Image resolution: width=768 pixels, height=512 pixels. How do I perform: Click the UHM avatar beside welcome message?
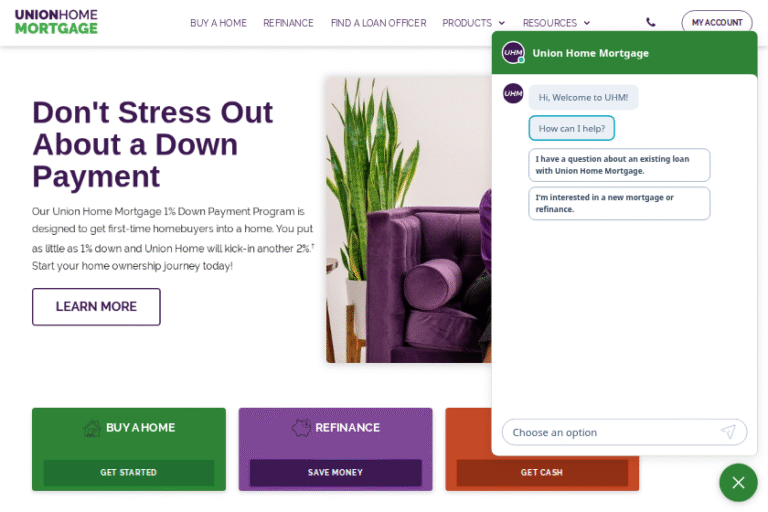click(513, 94)
